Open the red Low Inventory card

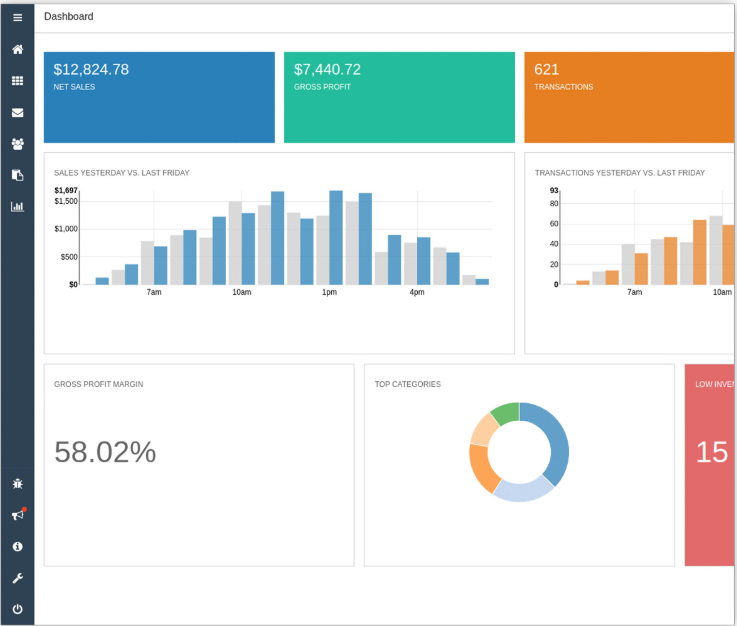(709, 465)
